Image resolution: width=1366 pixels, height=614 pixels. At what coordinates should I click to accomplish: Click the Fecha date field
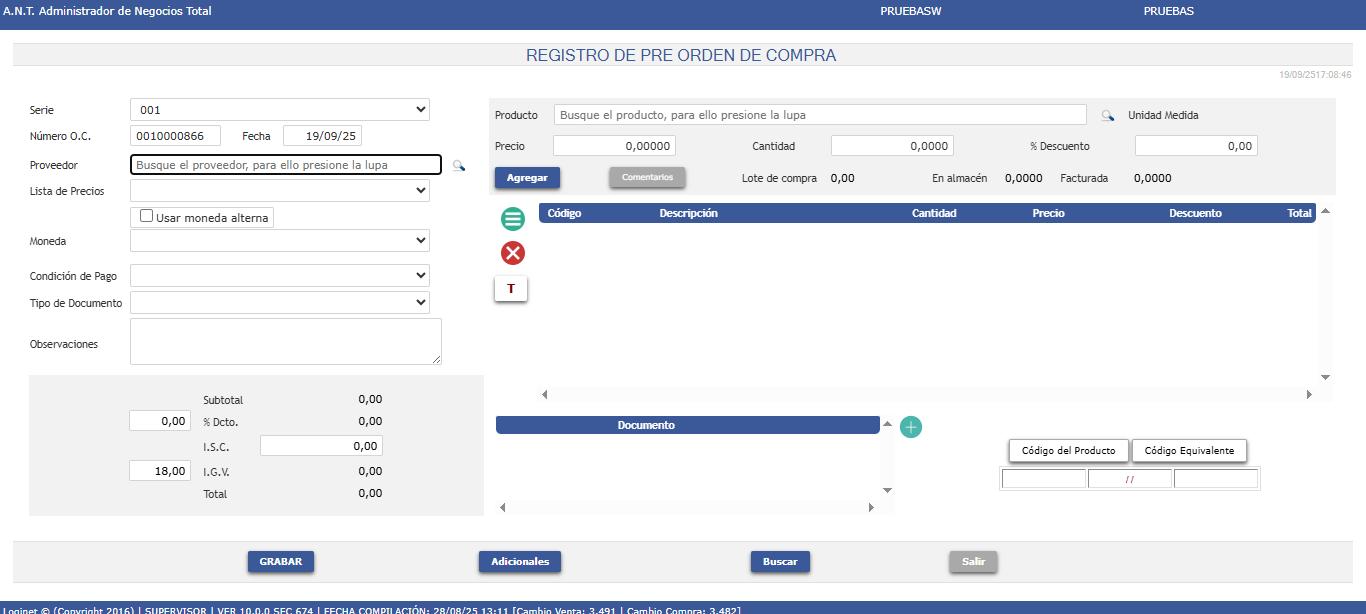322,136
